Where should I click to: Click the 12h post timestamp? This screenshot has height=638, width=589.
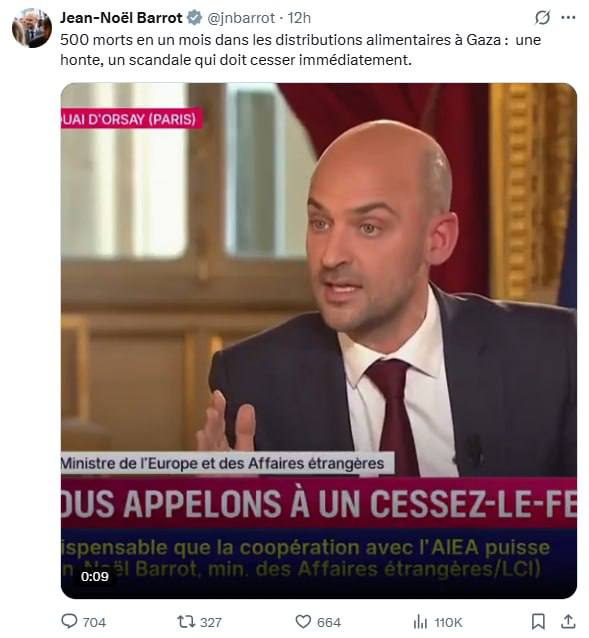(x=299, y=18)
